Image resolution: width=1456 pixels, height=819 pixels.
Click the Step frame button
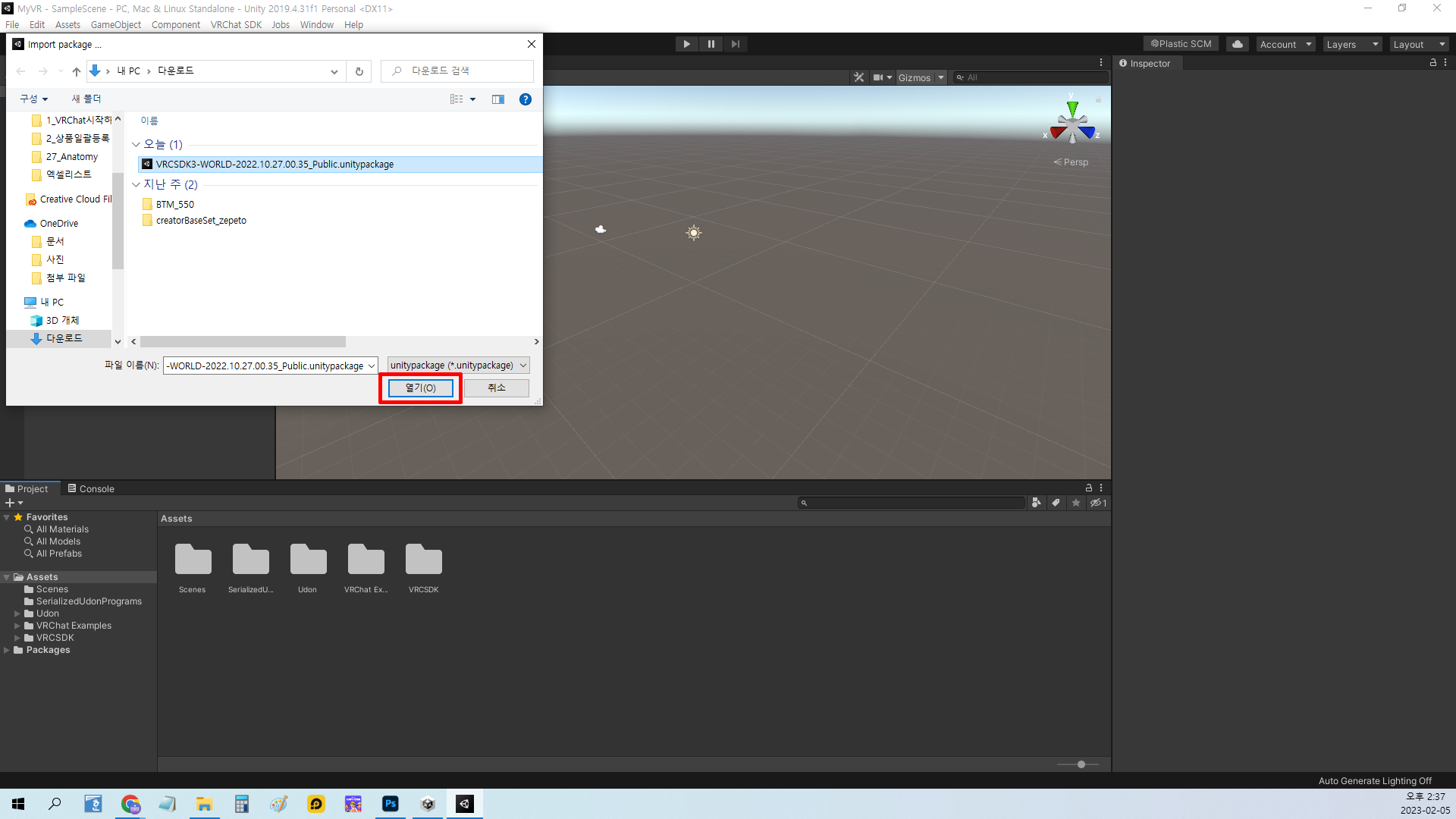735,44
